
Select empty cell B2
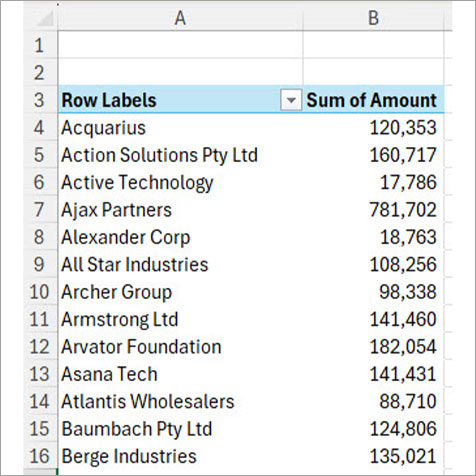(x=374, y=72)
